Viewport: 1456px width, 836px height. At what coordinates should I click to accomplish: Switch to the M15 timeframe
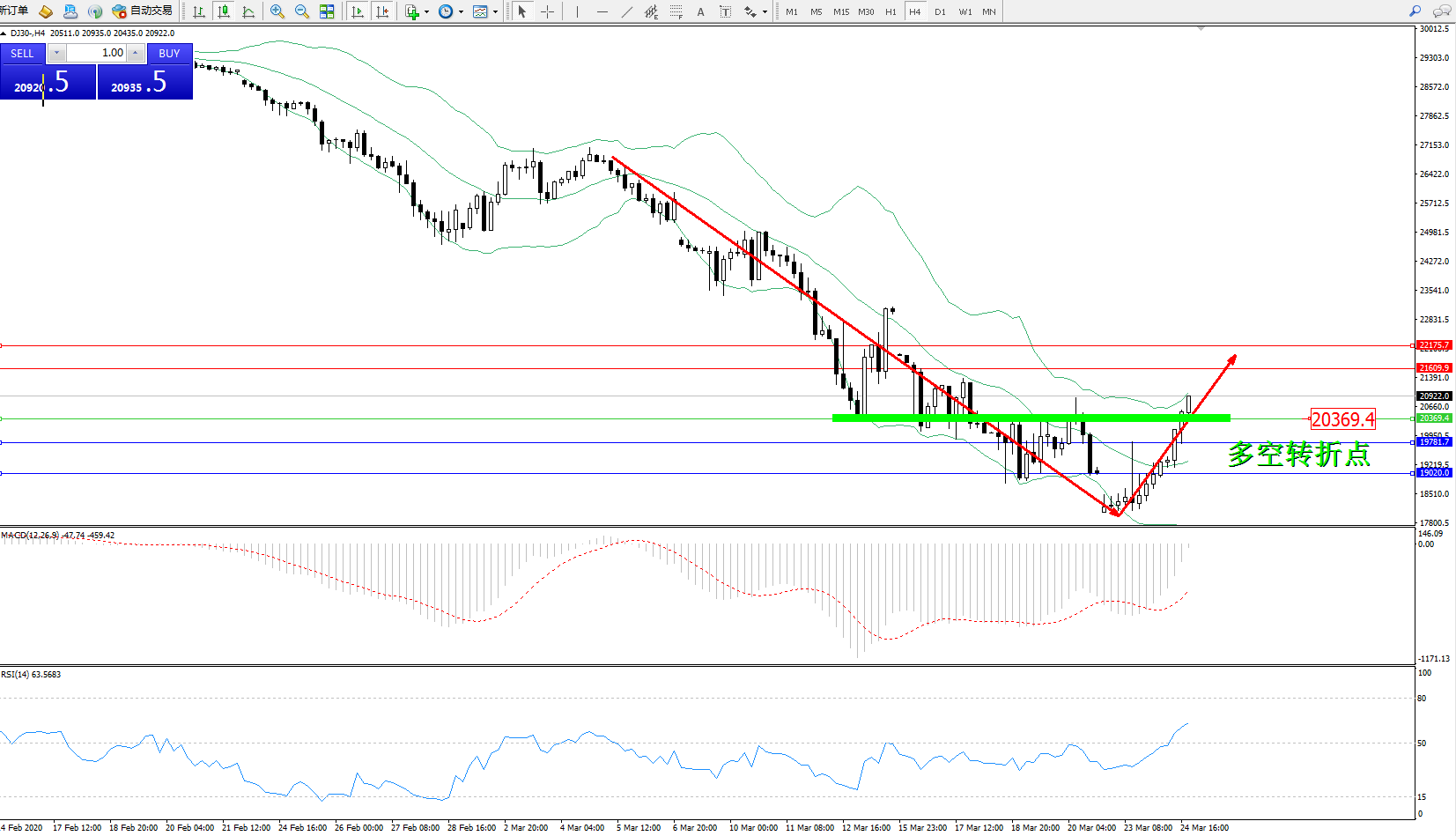point(841,11)
